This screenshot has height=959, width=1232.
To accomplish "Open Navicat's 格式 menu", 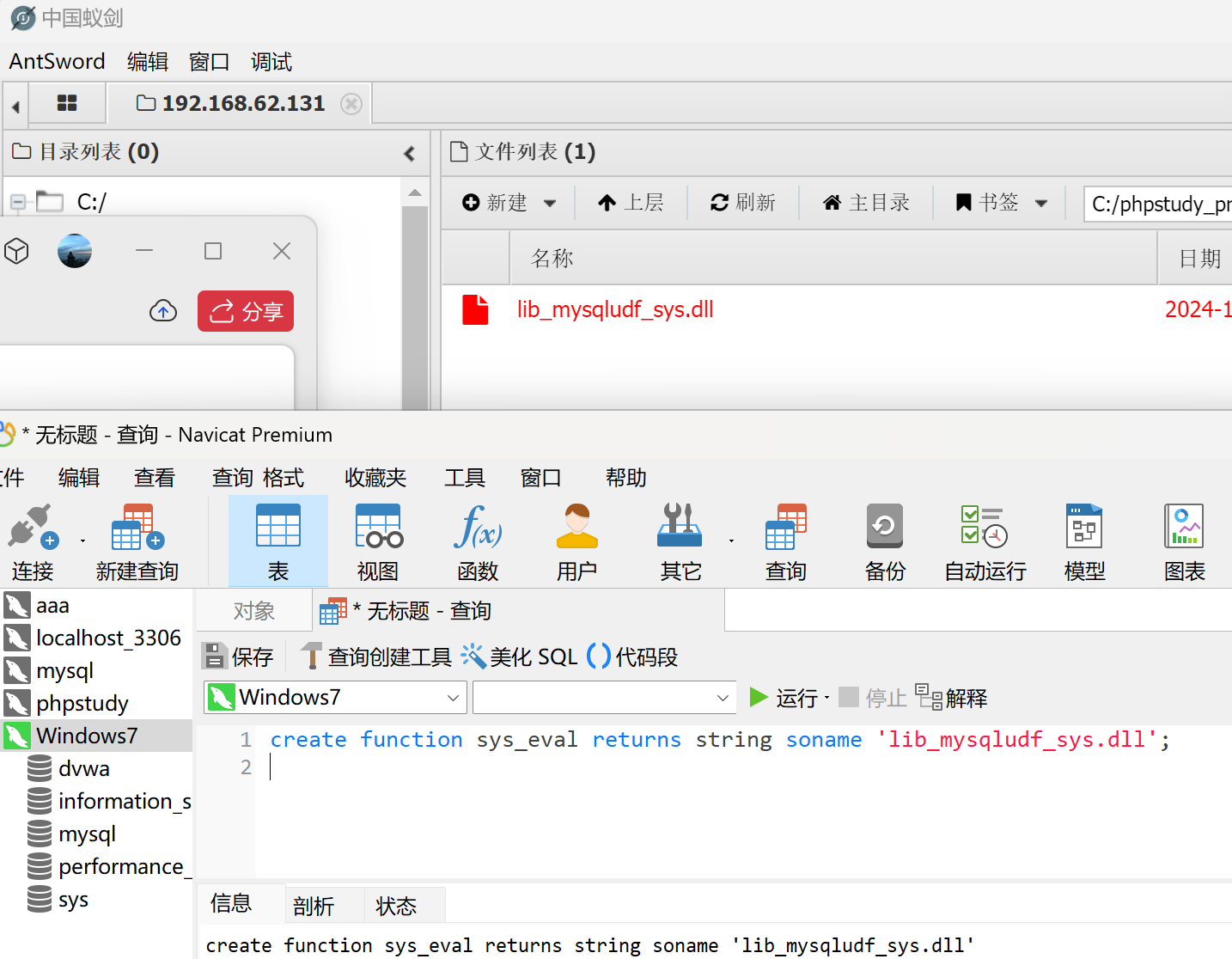I will (284, 478).
